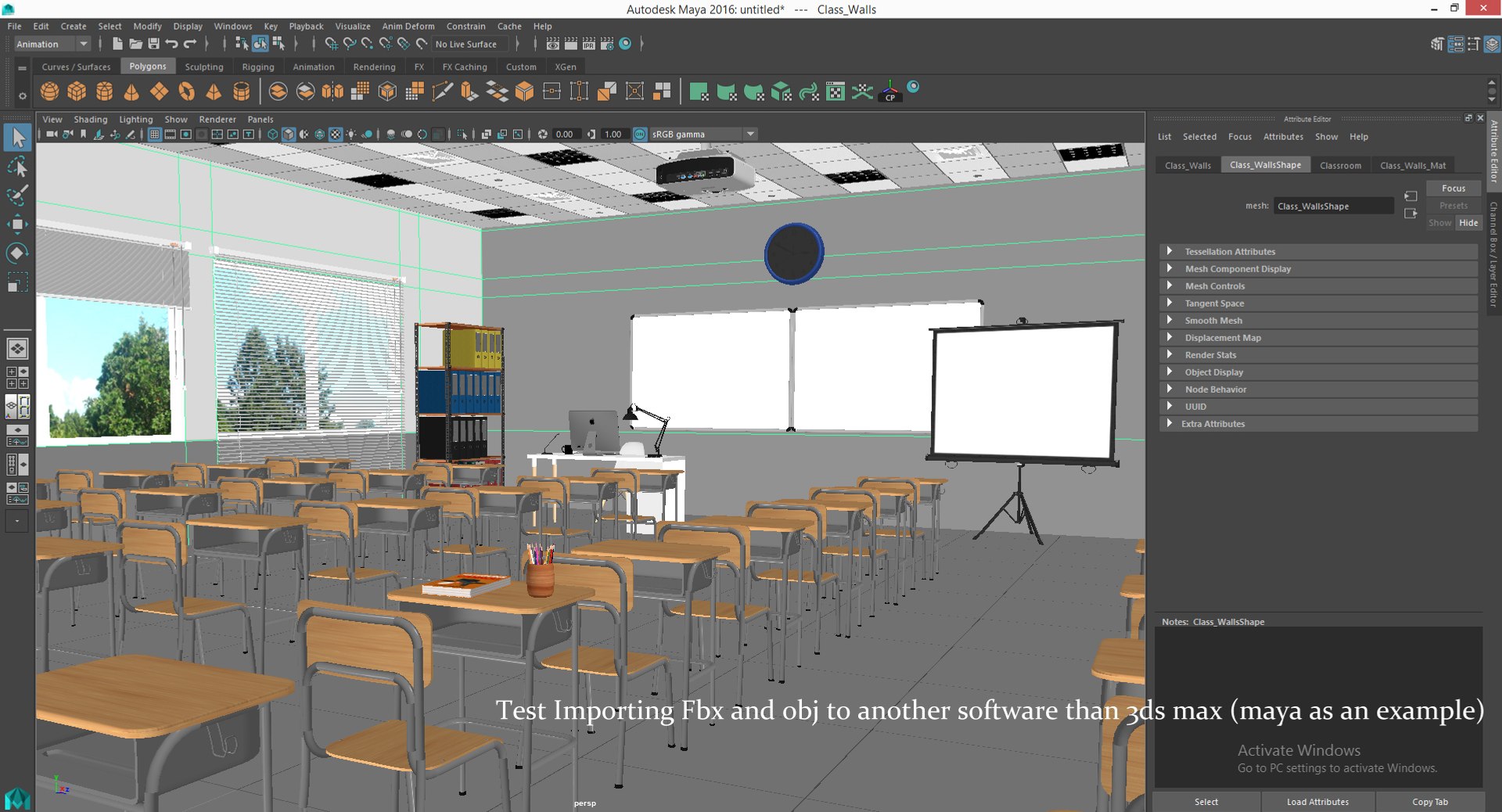Toggle film gate display in viewport
Screen dimensions: 1502x812
(x=170, y=135)
